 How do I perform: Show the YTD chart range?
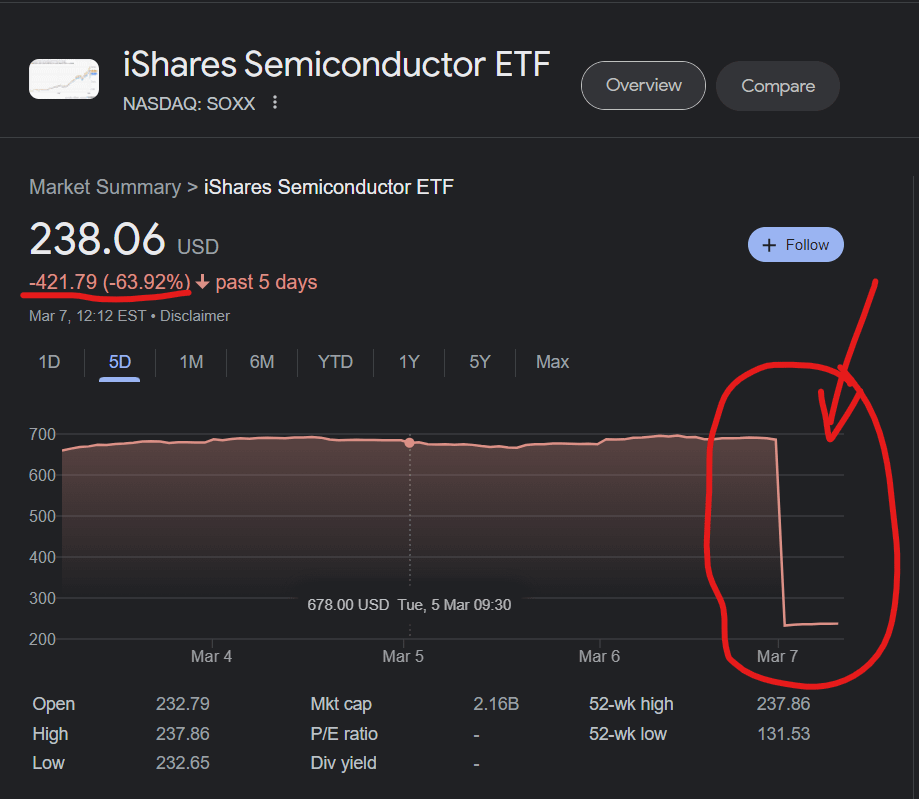click(x=335, y=362)
